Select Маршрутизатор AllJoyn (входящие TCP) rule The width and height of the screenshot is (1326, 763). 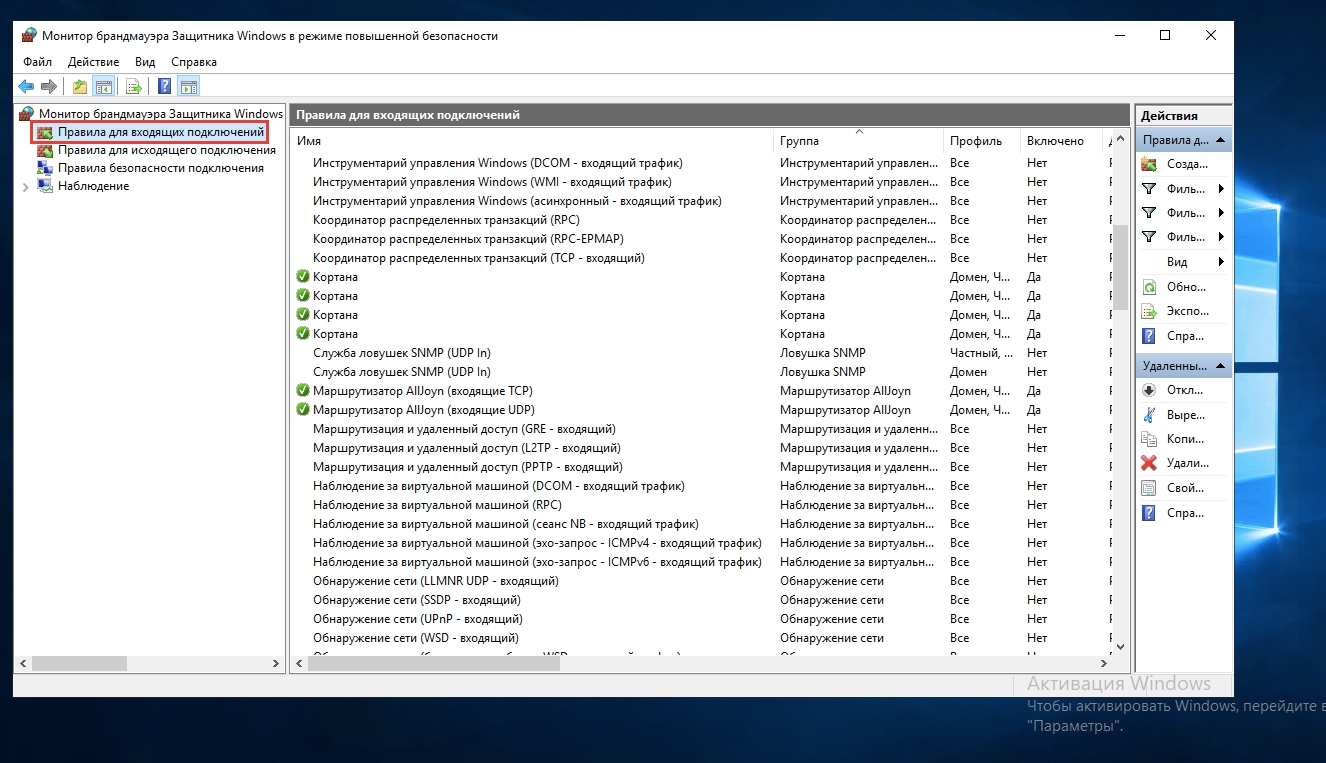coord(422,391)
